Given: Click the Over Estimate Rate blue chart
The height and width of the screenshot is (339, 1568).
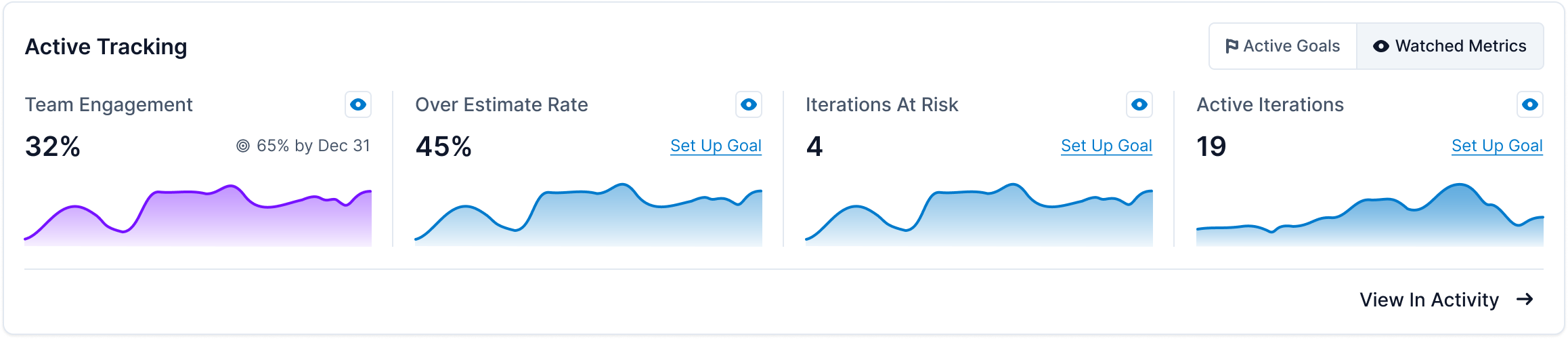Looking at the screenshot, I should pos(588,215).
